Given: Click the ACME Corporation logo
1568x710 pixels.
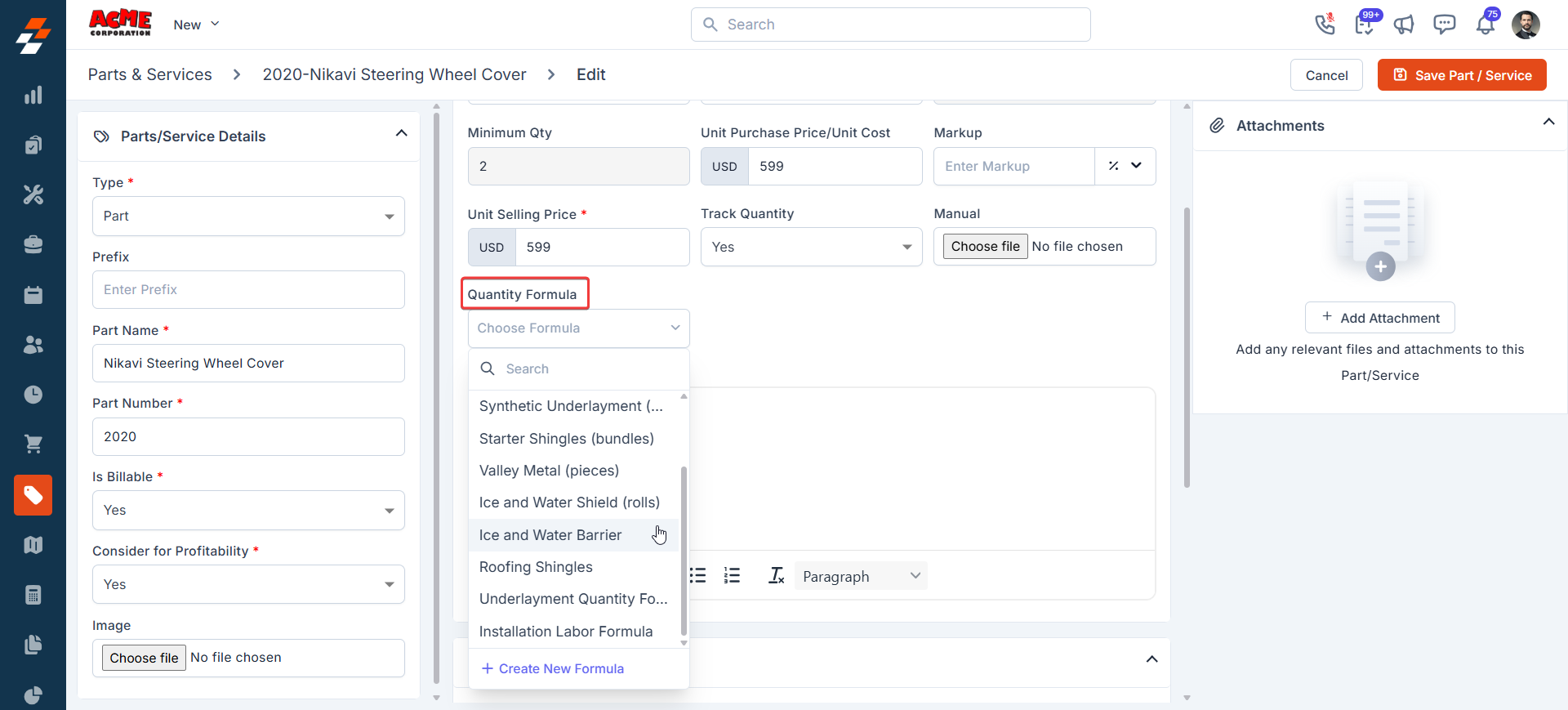Looking at the screenshot, I should pyautogui.click(x=120, y=23).
